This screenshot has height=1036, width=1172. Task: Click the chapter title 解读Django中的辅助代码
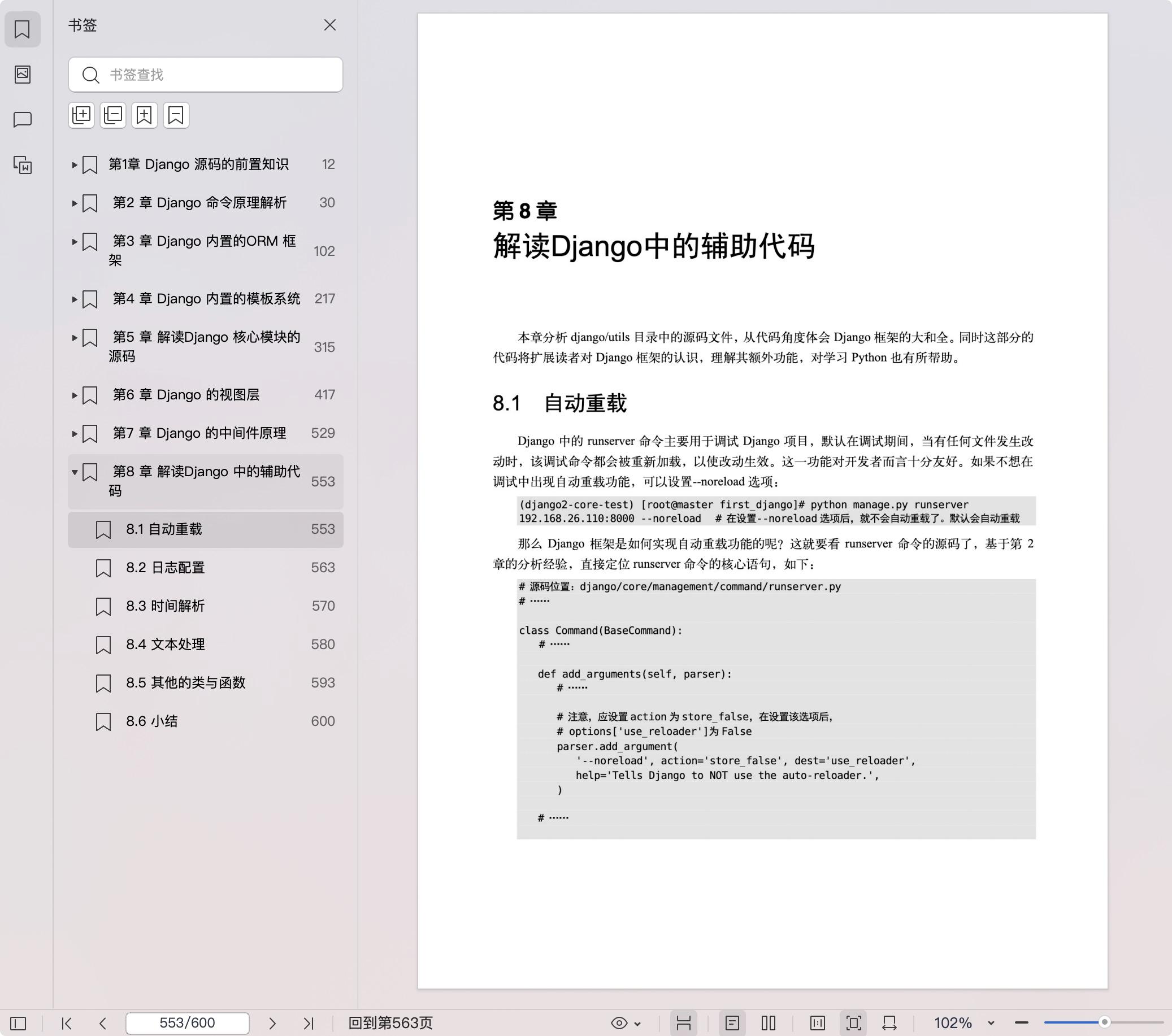(x=654, y=247)
